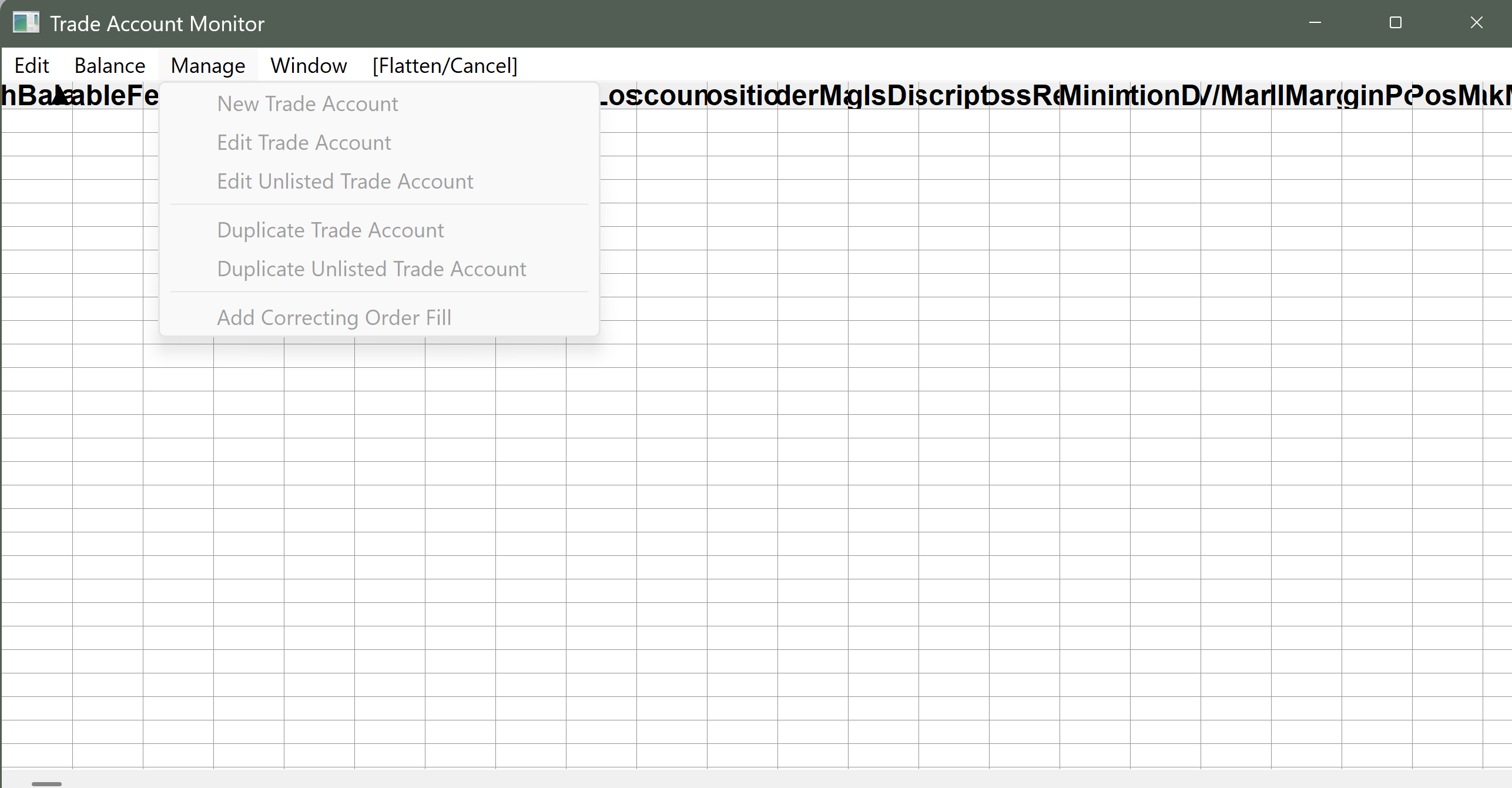Select Edit Trade Account menu entry
Viewport: 1512px width, 788px height.
click(x=304, y=143)
